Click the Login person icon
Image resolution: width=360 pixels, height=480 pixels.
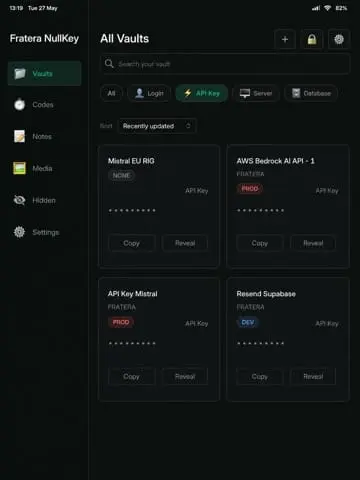(139, 93)
